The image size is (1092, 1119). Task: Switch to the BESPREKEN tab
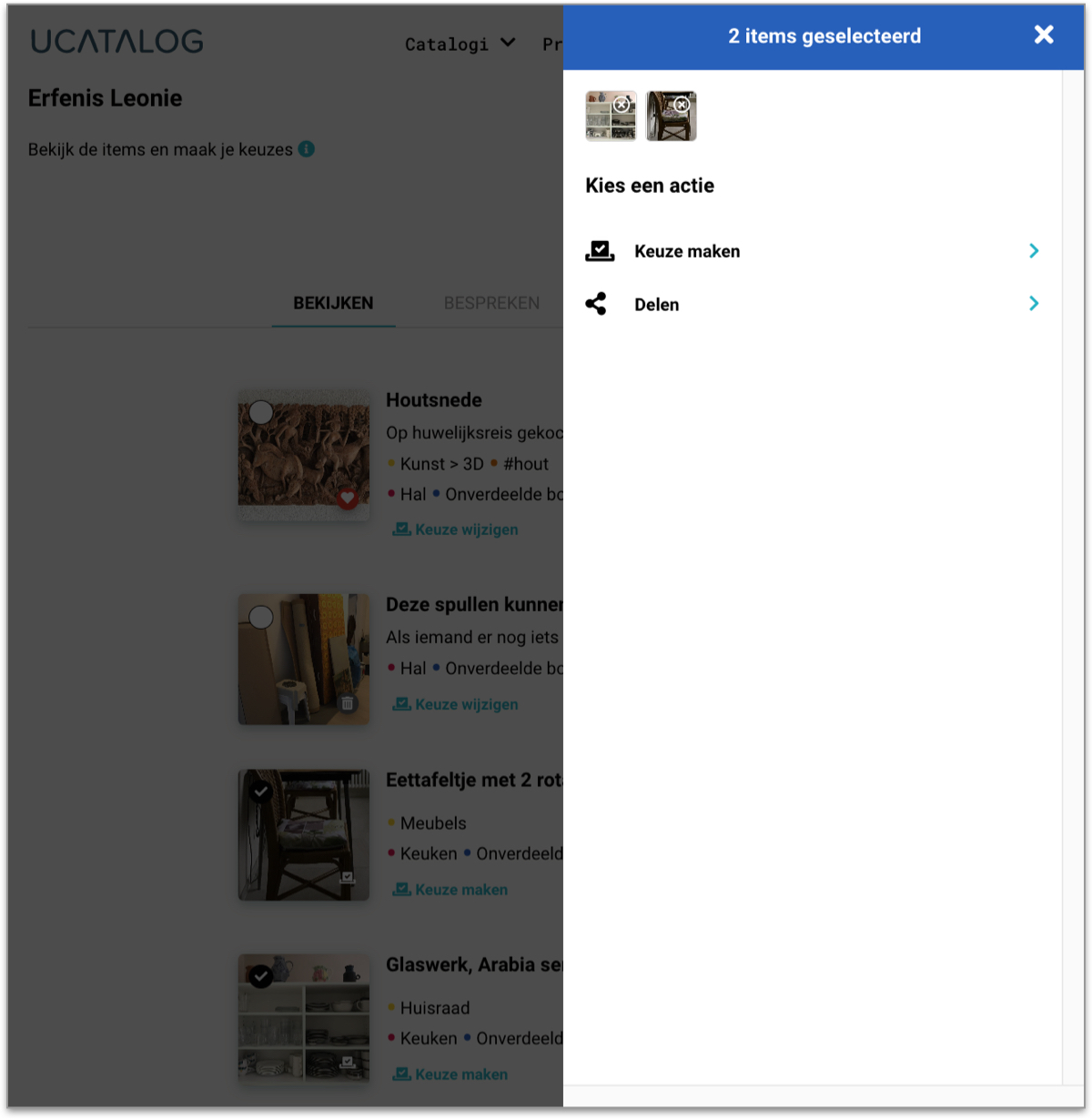click(491, 303)
